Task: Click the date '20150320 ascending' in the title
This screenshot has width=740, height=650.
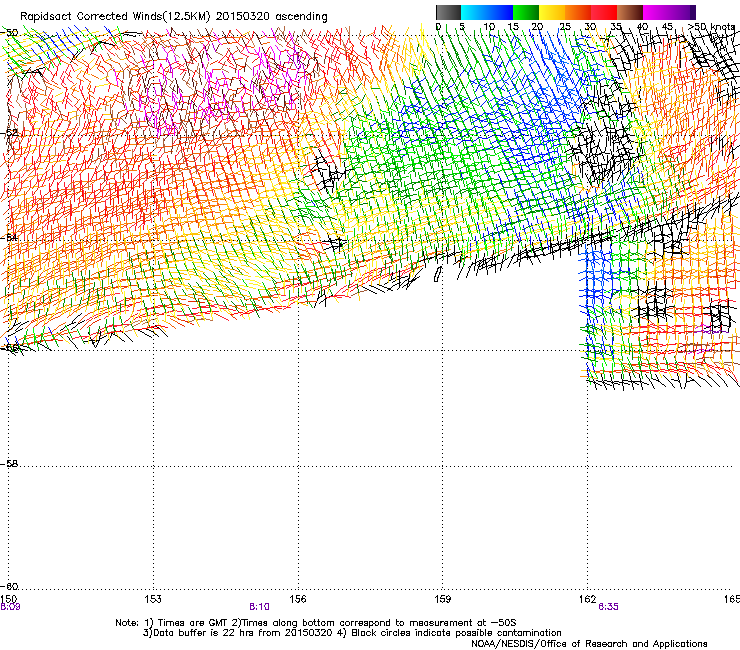Action: point(271,17)
